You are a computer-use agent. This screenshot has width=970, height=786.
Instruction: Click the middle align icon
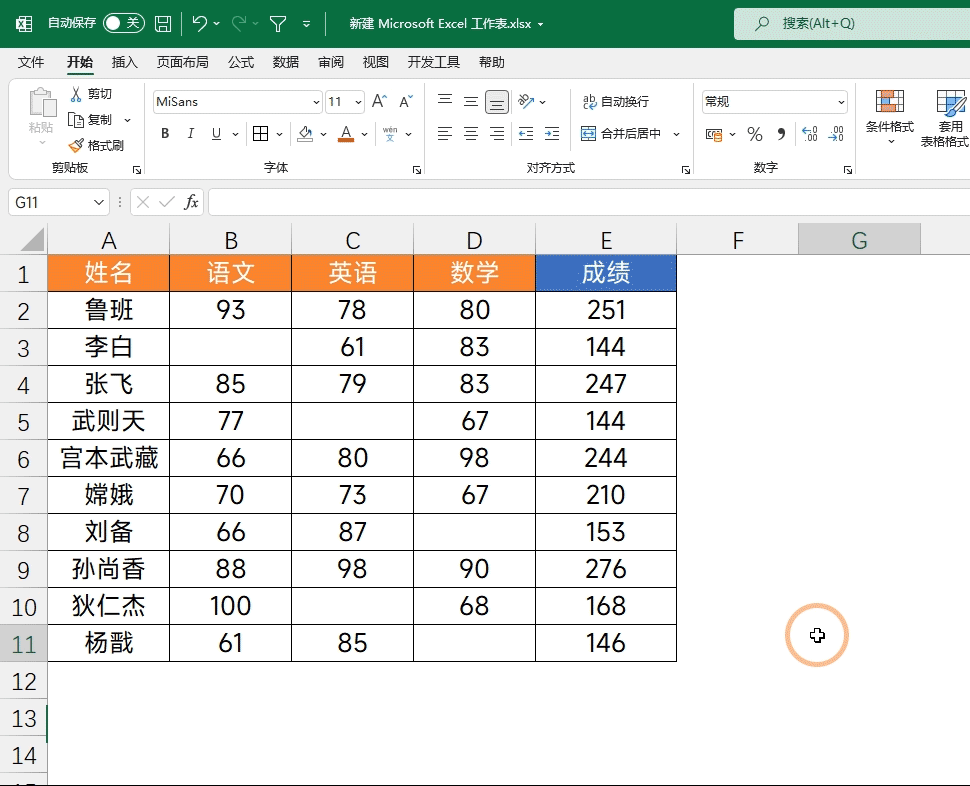tap(471, 101)
